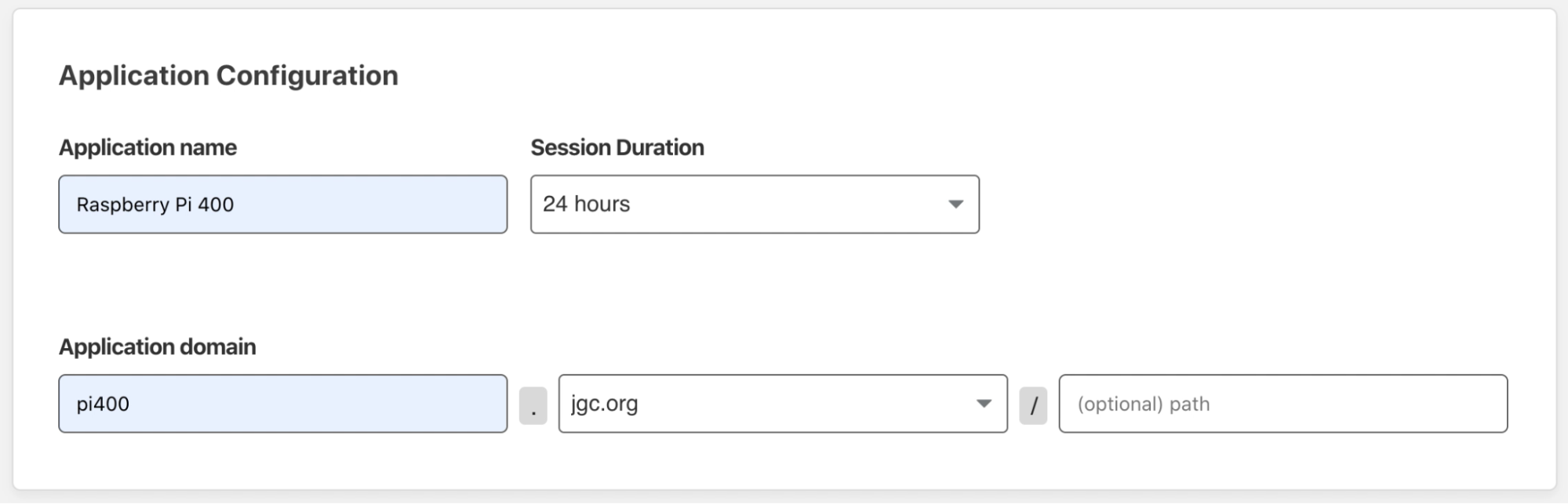Image resolution: width=1568 pixels, height=504 pixels.
Task: Click the Raspberry Pi 400 text
Action: (x=155, y=205)
